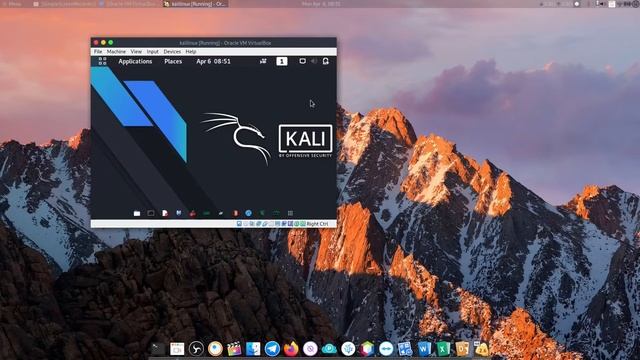Open the purple circular app in dock
The image size is (640, 360).
[310, 349]
